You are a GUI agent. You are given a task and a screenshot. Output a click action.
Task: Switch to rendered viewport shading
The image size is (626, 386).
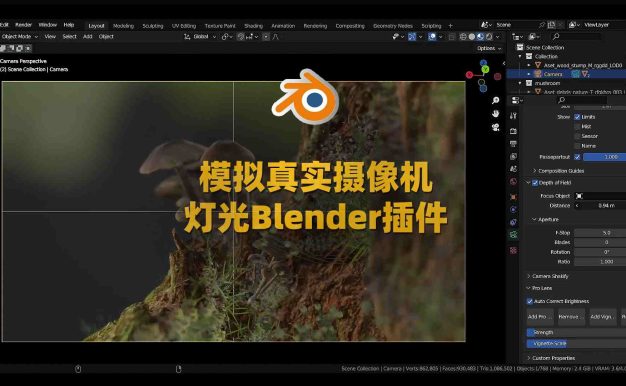(489, 37)
